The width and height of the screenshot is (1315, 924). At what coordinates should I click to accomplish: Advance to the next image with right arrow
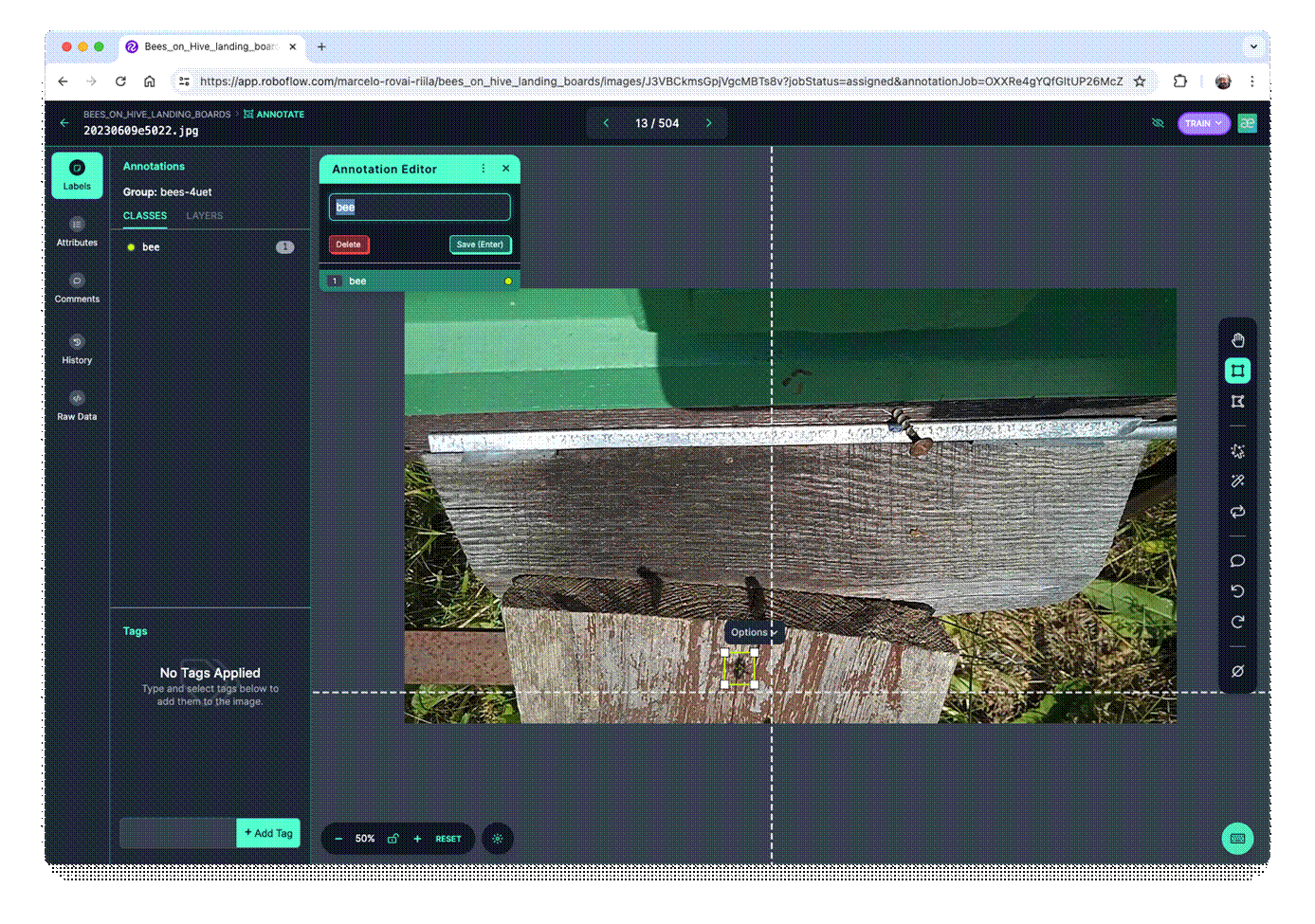click(708, 122)
